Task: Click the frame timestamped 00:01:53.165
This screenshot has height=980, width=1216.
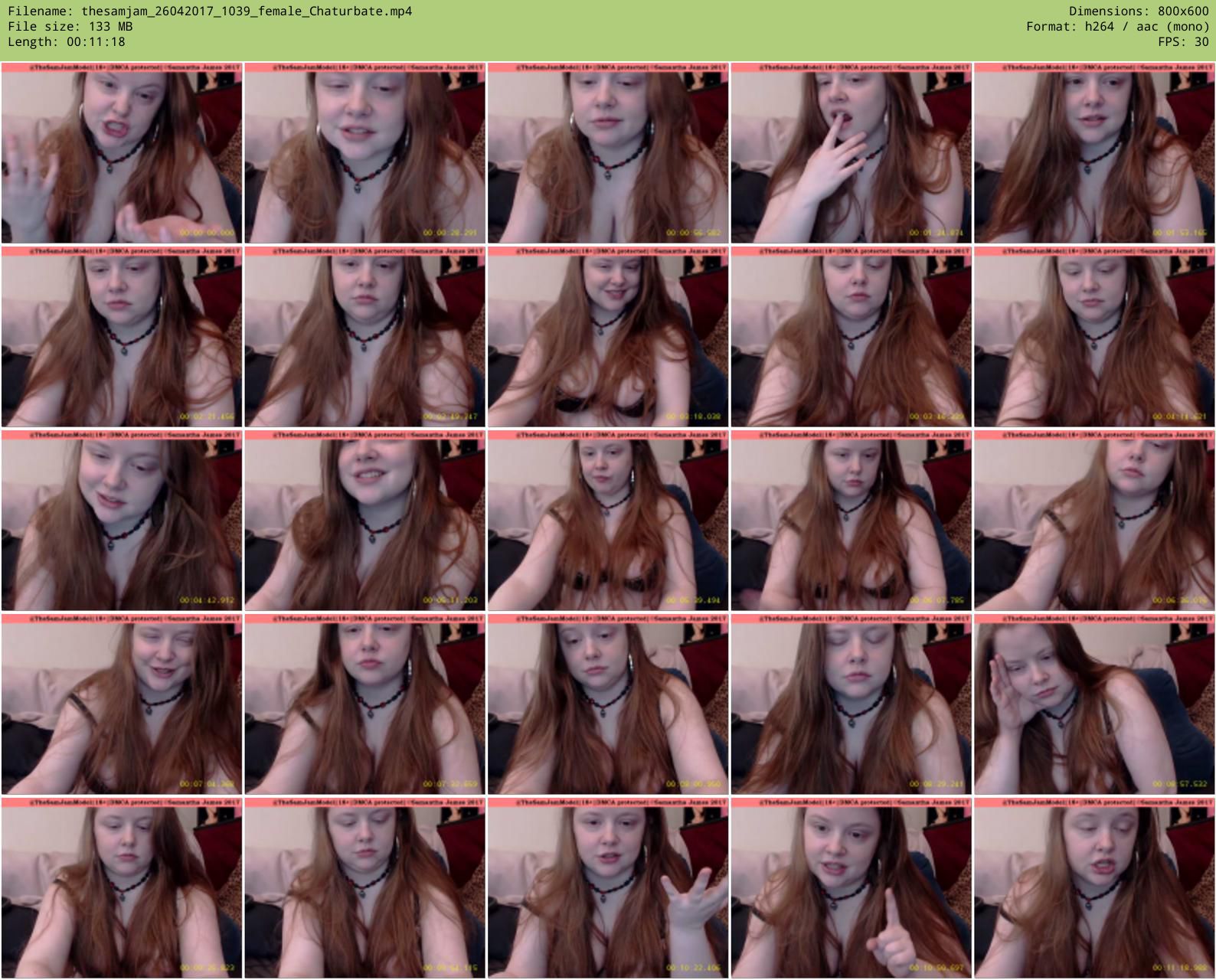Action: pyautogui.click(x=1094, y=153)
